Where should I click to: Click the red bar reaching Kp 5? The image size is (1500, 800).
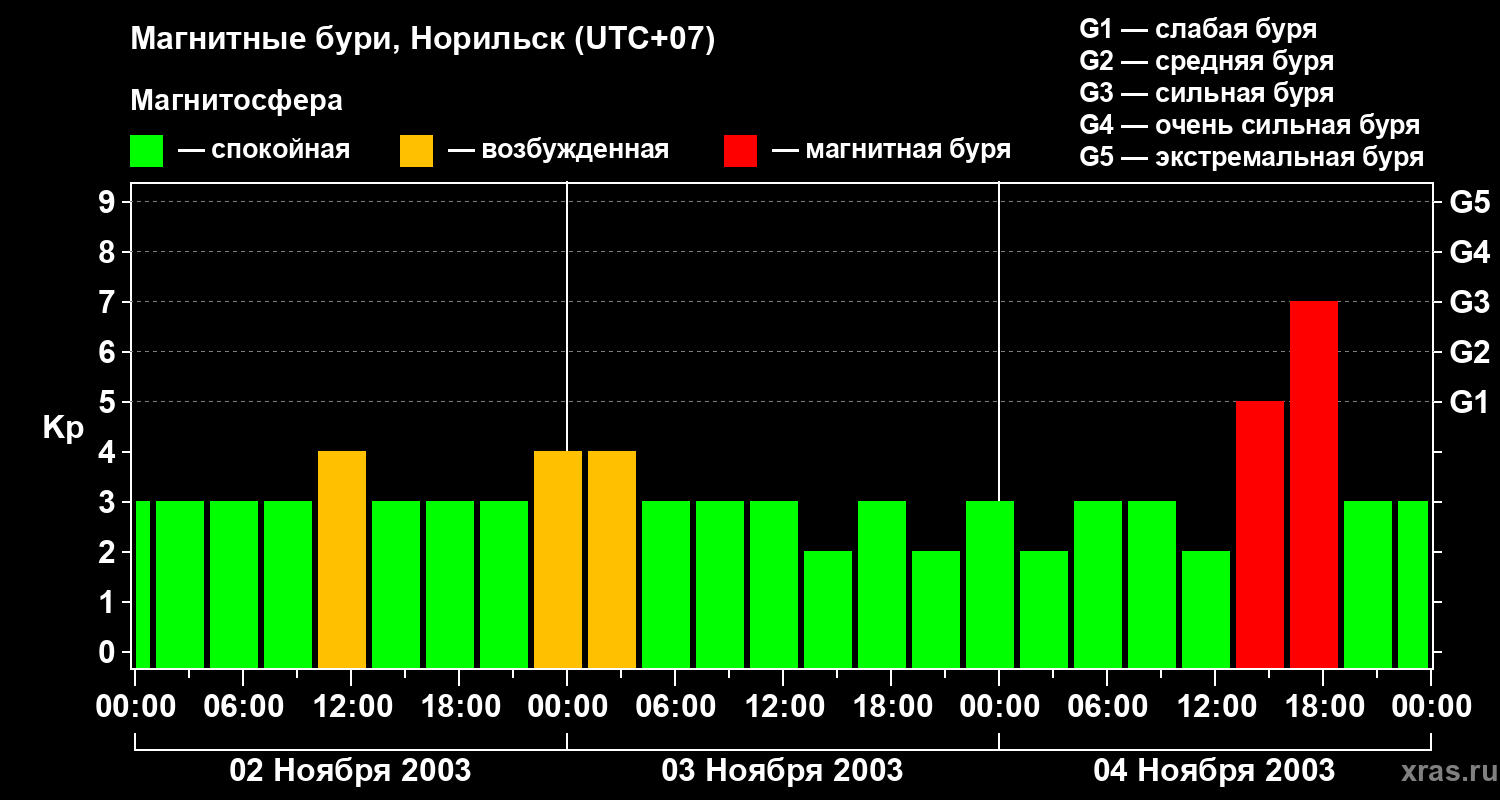tap(1260, 535)
